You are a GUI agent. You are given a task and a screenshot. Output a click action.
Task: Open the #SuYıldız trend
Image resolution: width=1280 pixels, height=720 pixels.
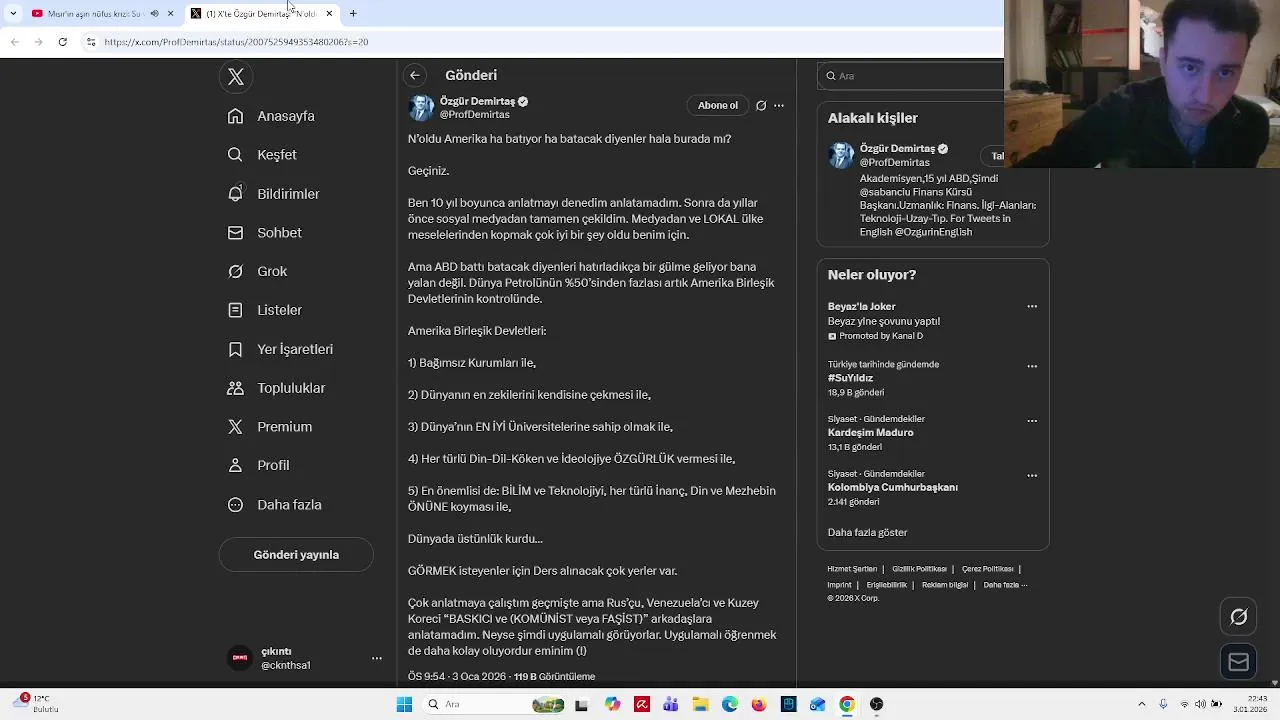point(850,379)
